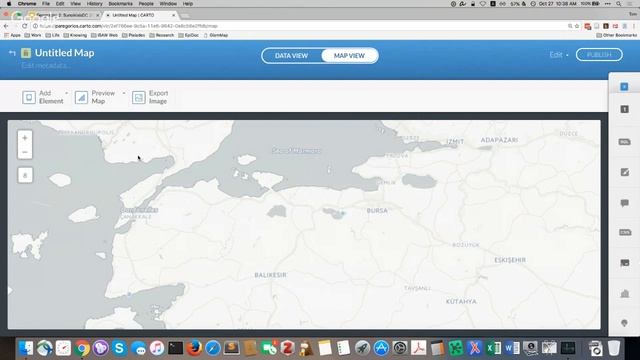Open the Pleiades bookmark folder
This screenshot has height=360, width=640.
[133, 35]
